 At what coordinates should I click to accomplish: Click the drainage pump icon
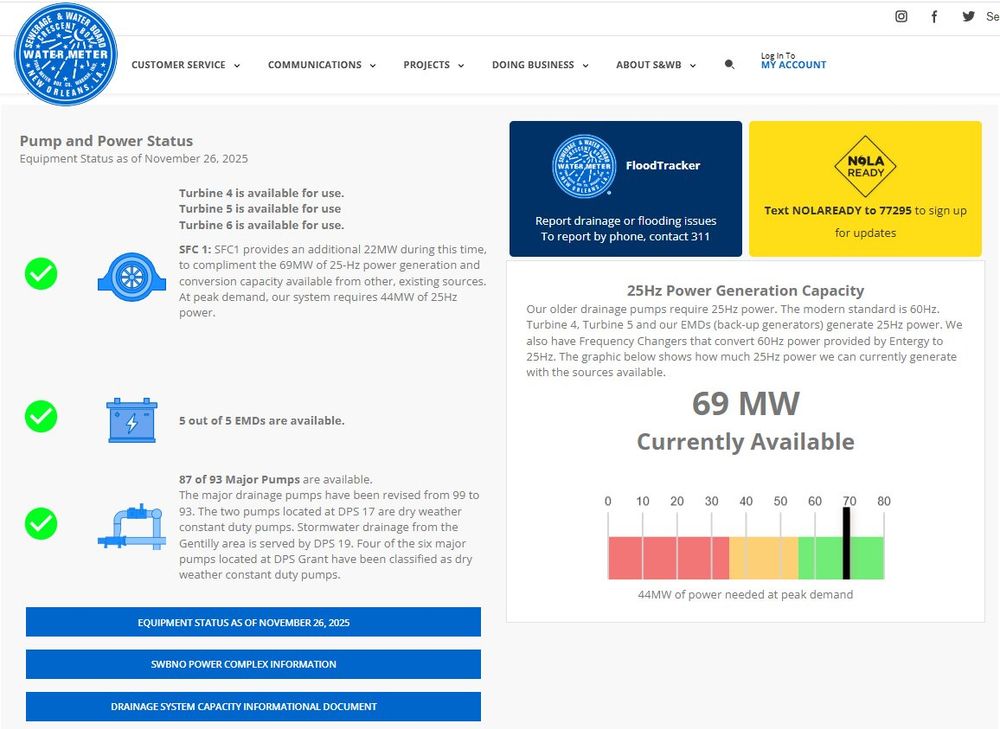click(131, 527)
